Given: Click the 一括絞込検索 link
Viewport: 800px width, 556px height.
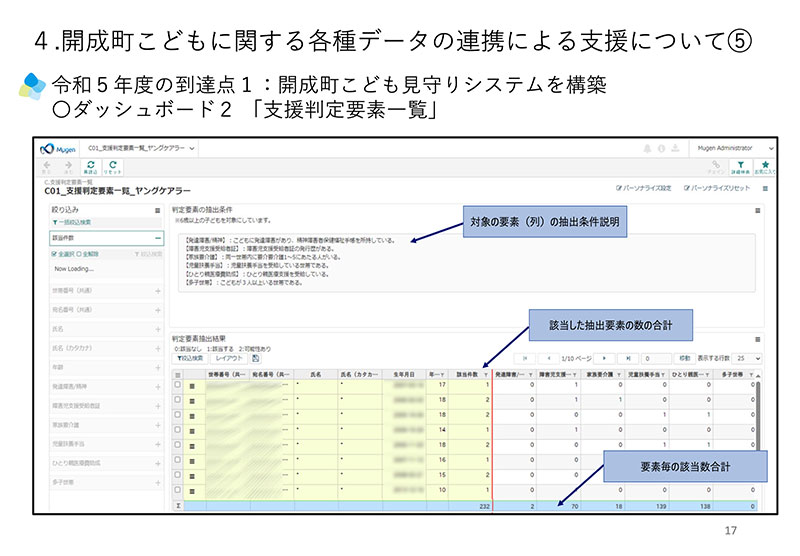Looking at the screenshot, I should point(71,222).
